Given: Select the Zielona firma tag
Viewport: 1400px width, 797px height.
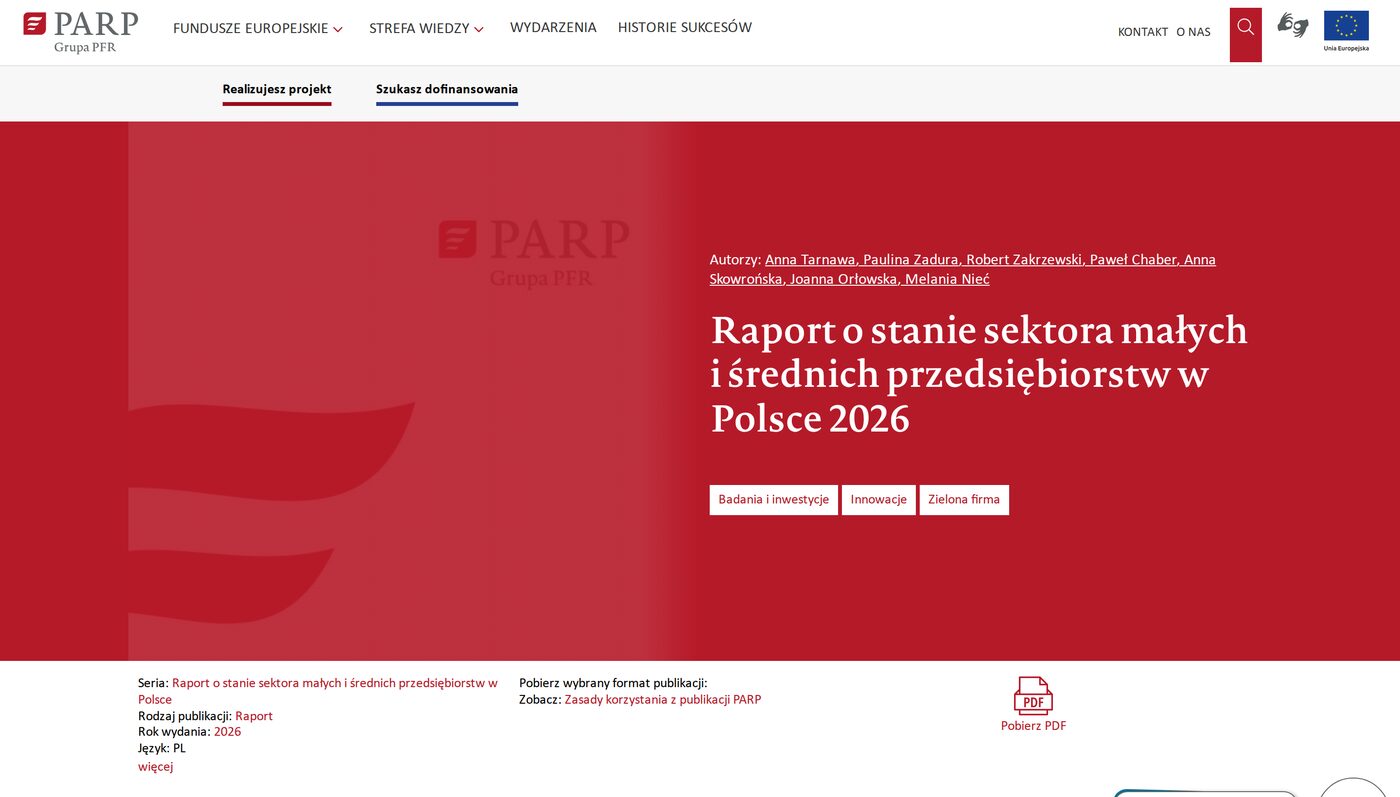Looking at the screenshot, I should (964, 500).
